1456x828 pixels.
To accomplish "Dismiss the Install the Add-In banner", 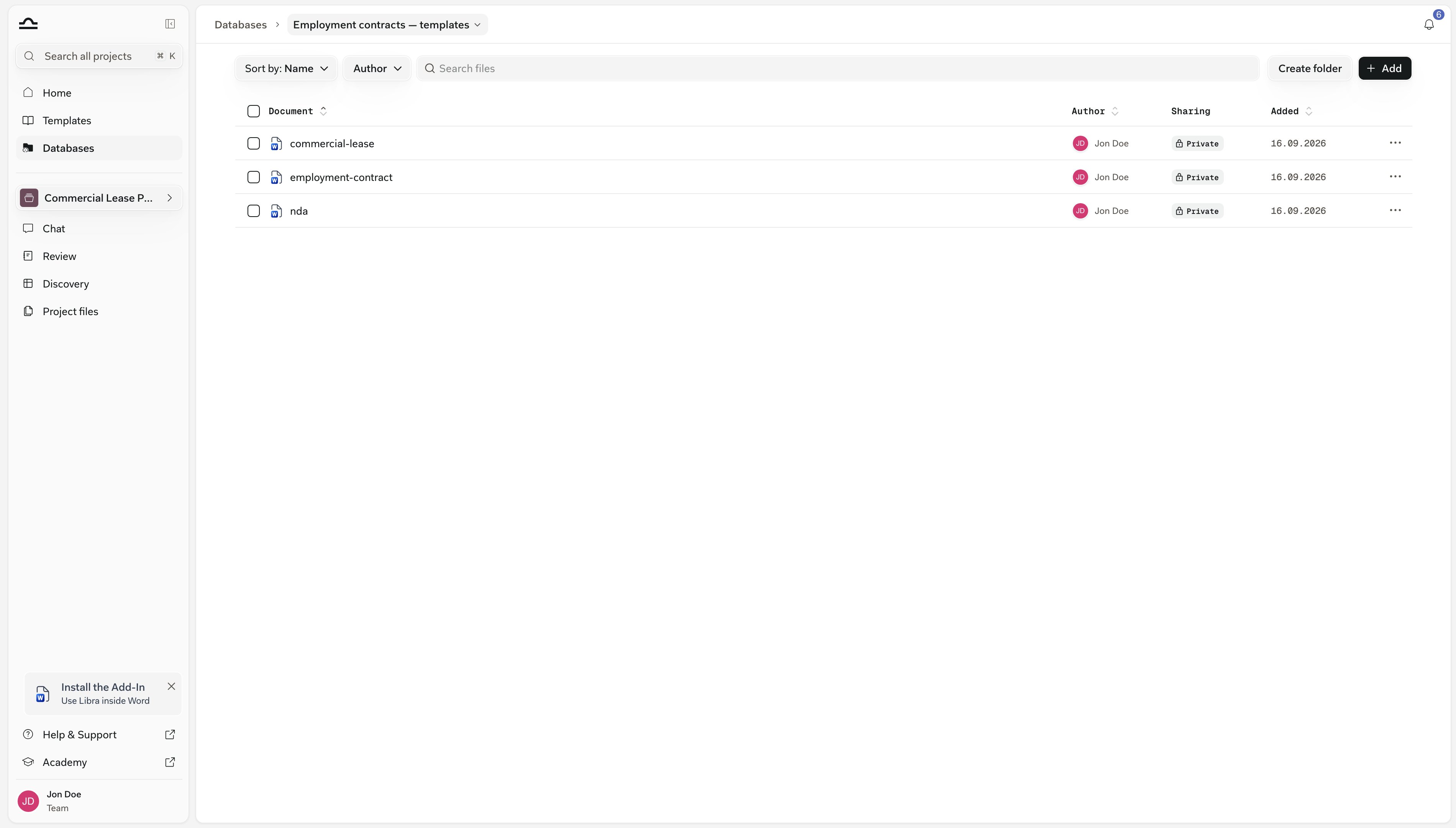I will tap(171, 687).
